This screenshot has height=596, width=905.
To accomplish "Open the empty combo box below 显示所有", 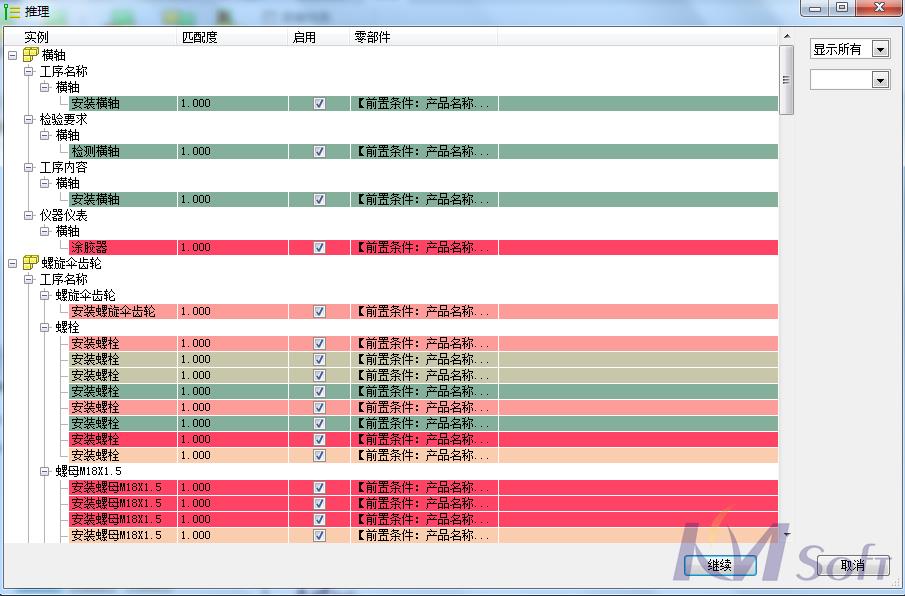I will [x=878, y=79].
